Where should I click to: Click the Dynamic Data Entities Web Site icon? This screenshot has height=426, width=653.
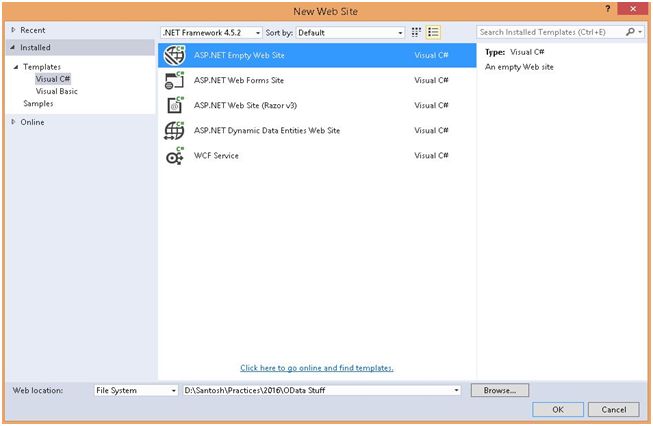(x=174, y=130)
